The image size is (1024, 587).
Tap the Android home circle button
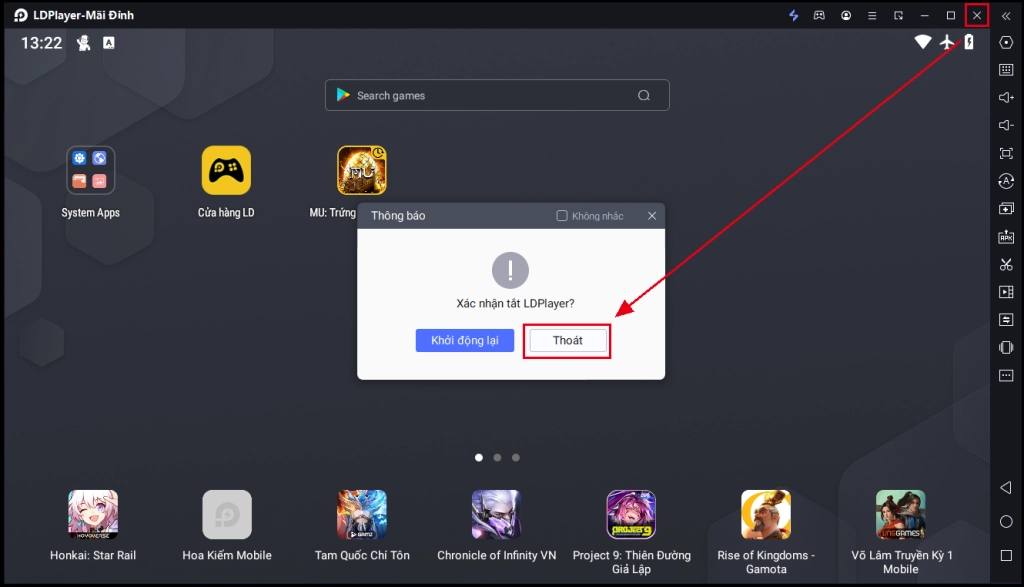click(x=1006, y=521)
